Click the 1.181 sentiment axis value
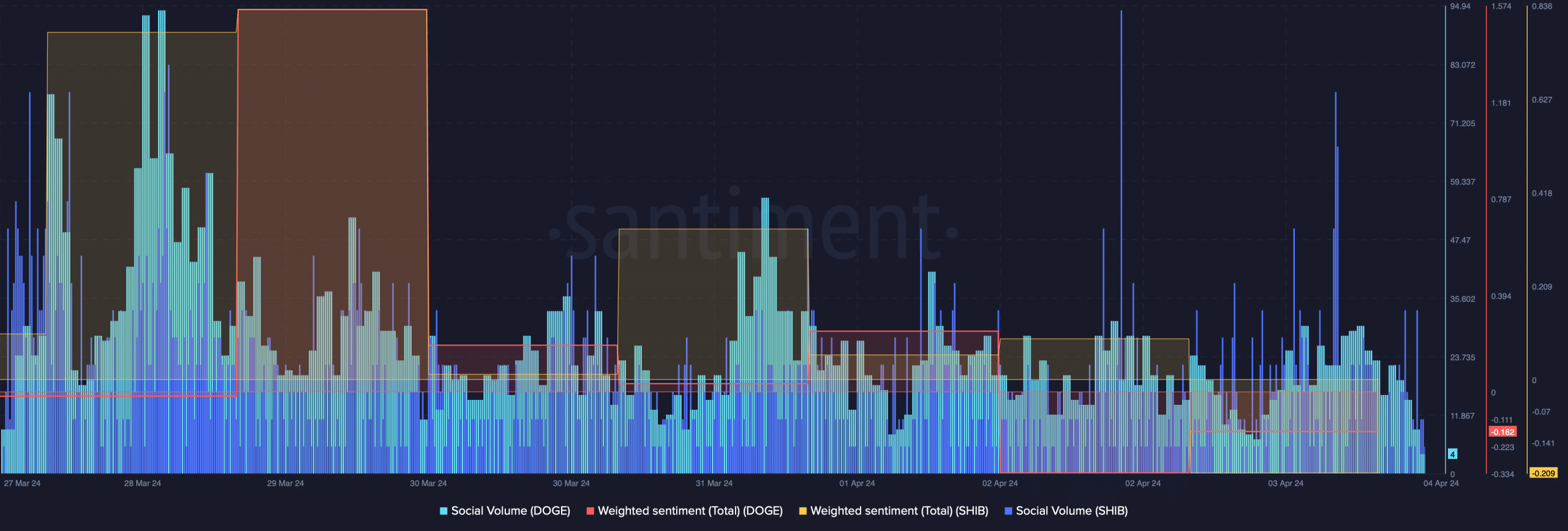 pyautogui.click(x=1501, y=103)
